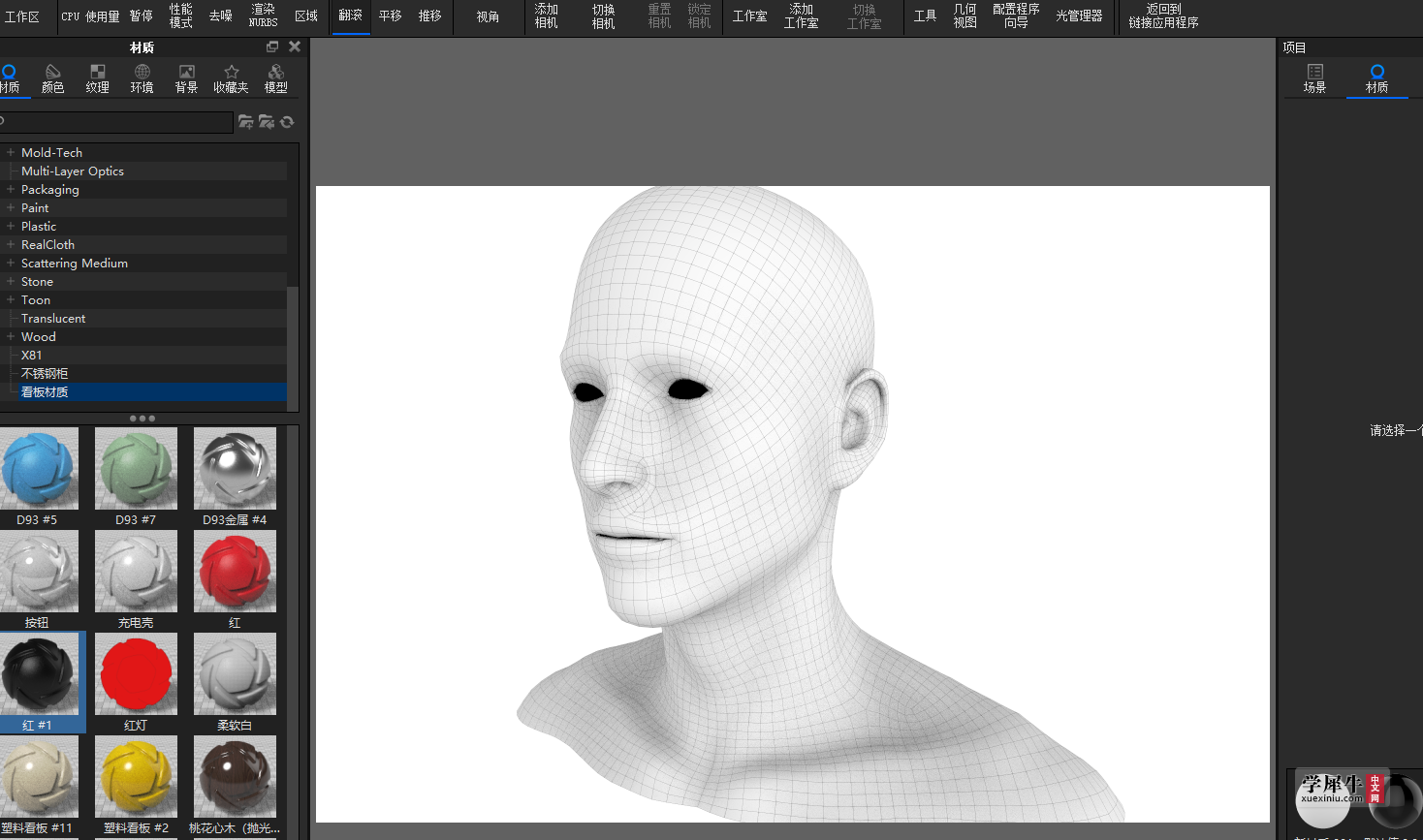Open the 背景 (Backplate) library tab
This screenshot has height=840, width=1423.
(186, 78)
